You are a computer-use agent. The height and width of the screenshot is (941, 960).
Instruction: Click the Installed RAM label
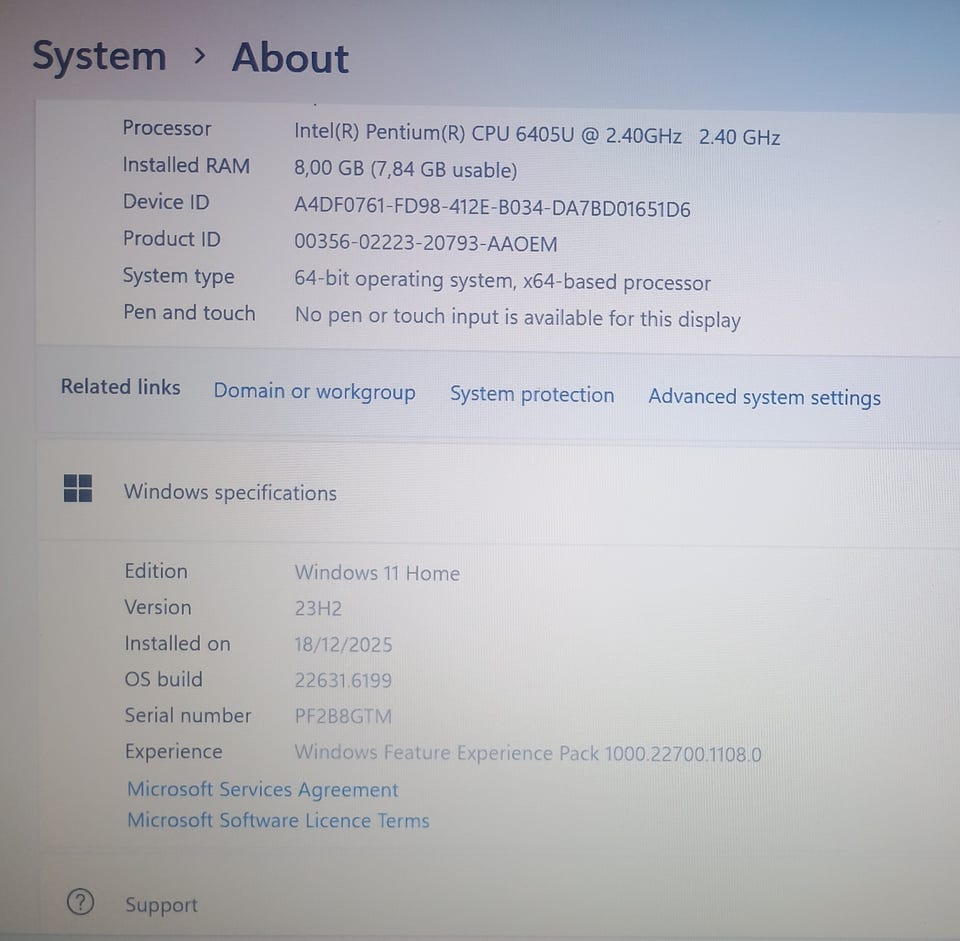[186, 165]
